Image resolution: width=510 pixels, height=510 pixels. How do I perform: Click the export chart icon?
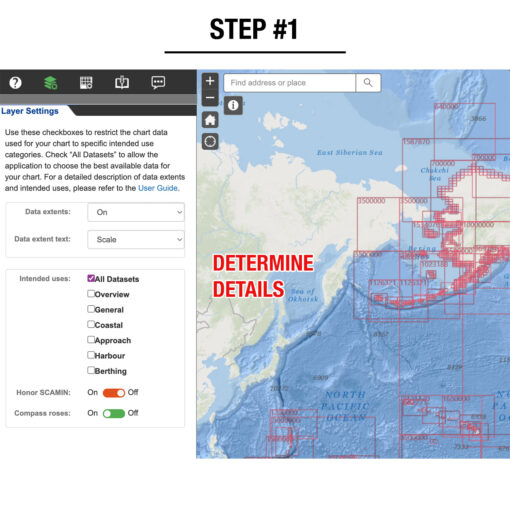click(x=122, y=82)
